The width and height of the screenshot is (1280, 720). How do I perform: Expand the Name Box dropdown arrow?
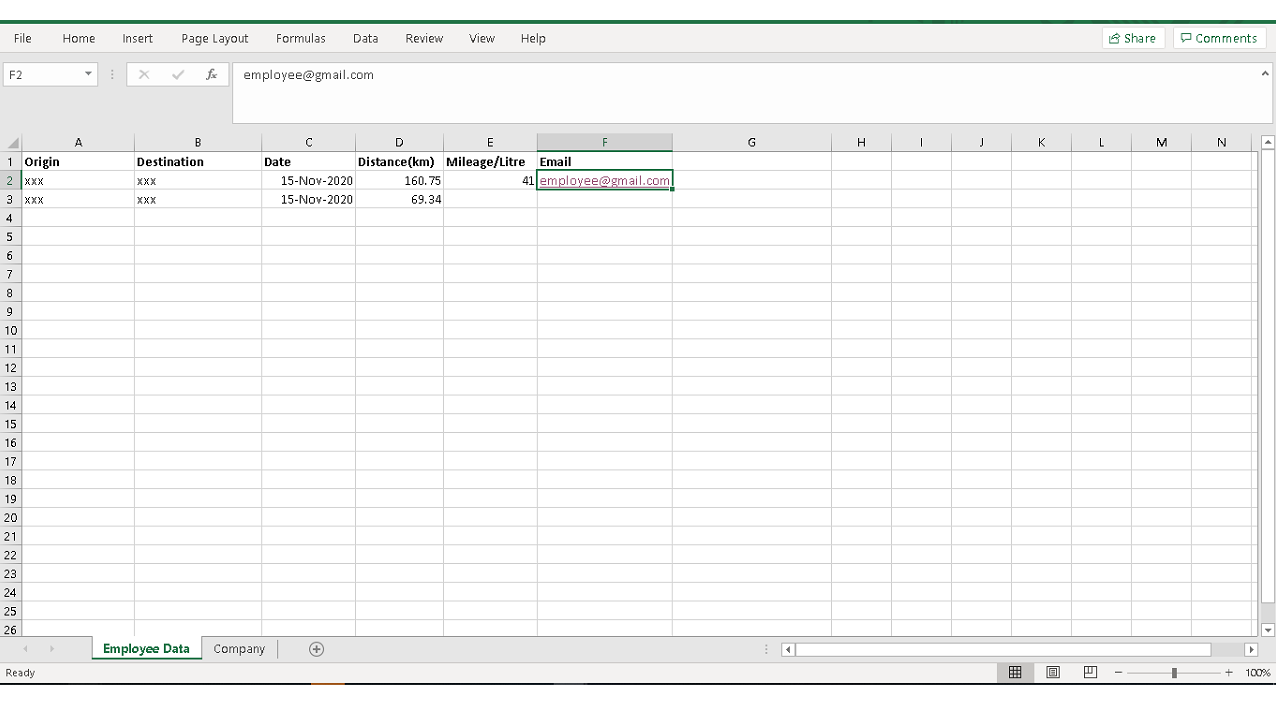[x=88, y=74]
